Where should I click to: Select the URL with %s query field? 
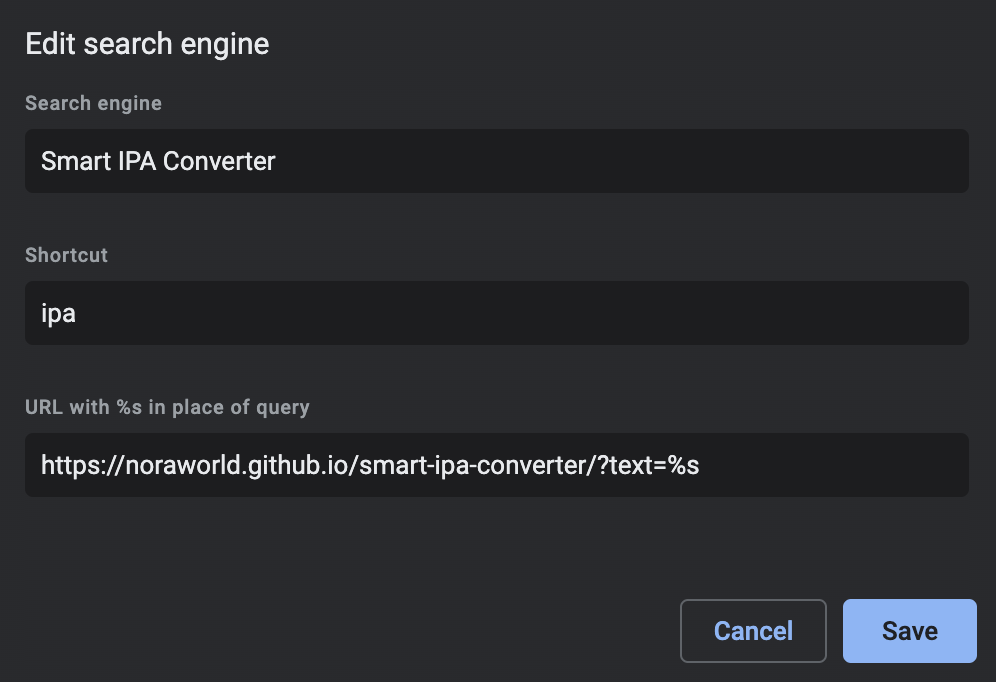tap(496, 465)
